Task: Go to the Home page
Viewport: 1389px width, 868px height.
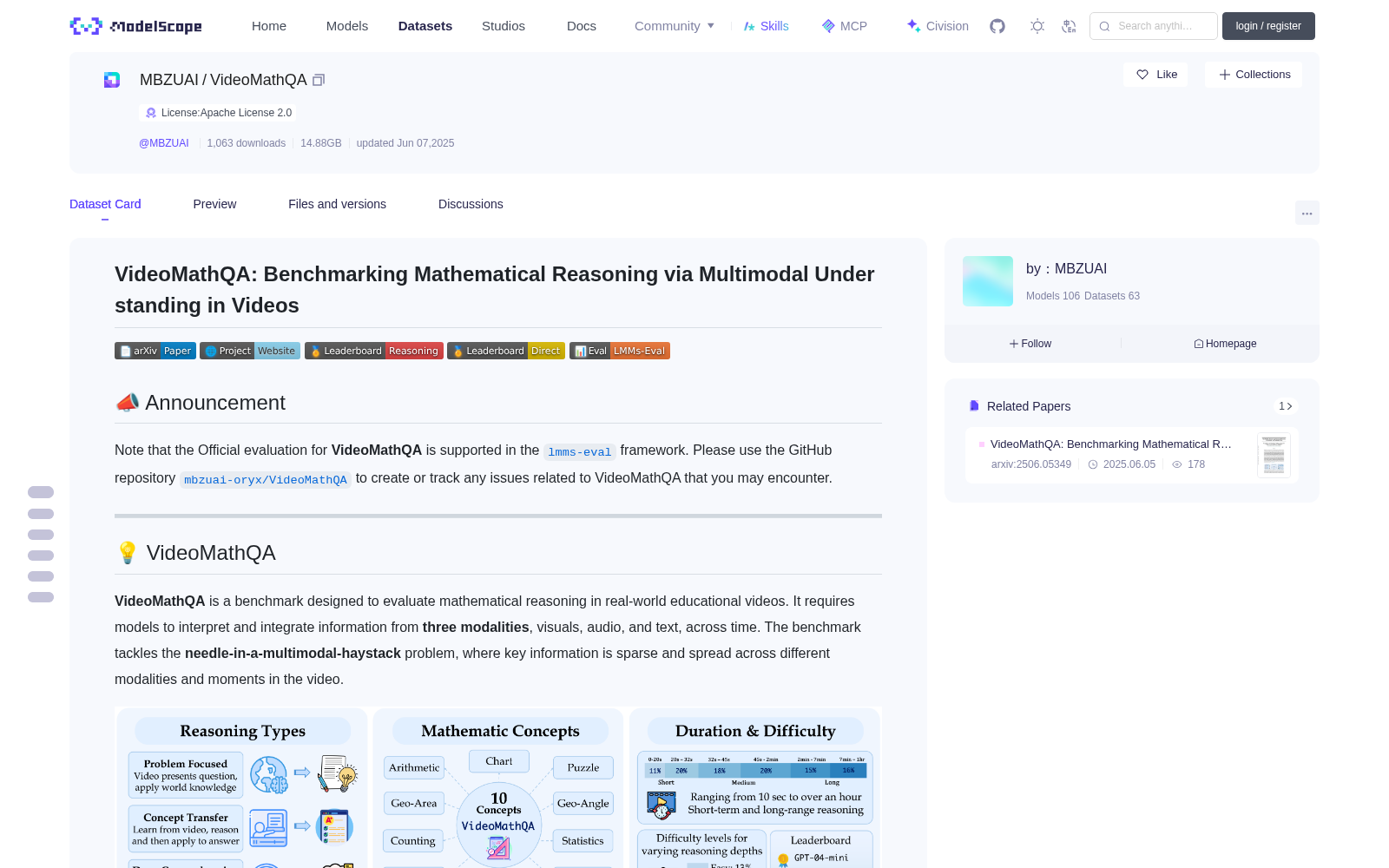Action: tap(269, 26)
